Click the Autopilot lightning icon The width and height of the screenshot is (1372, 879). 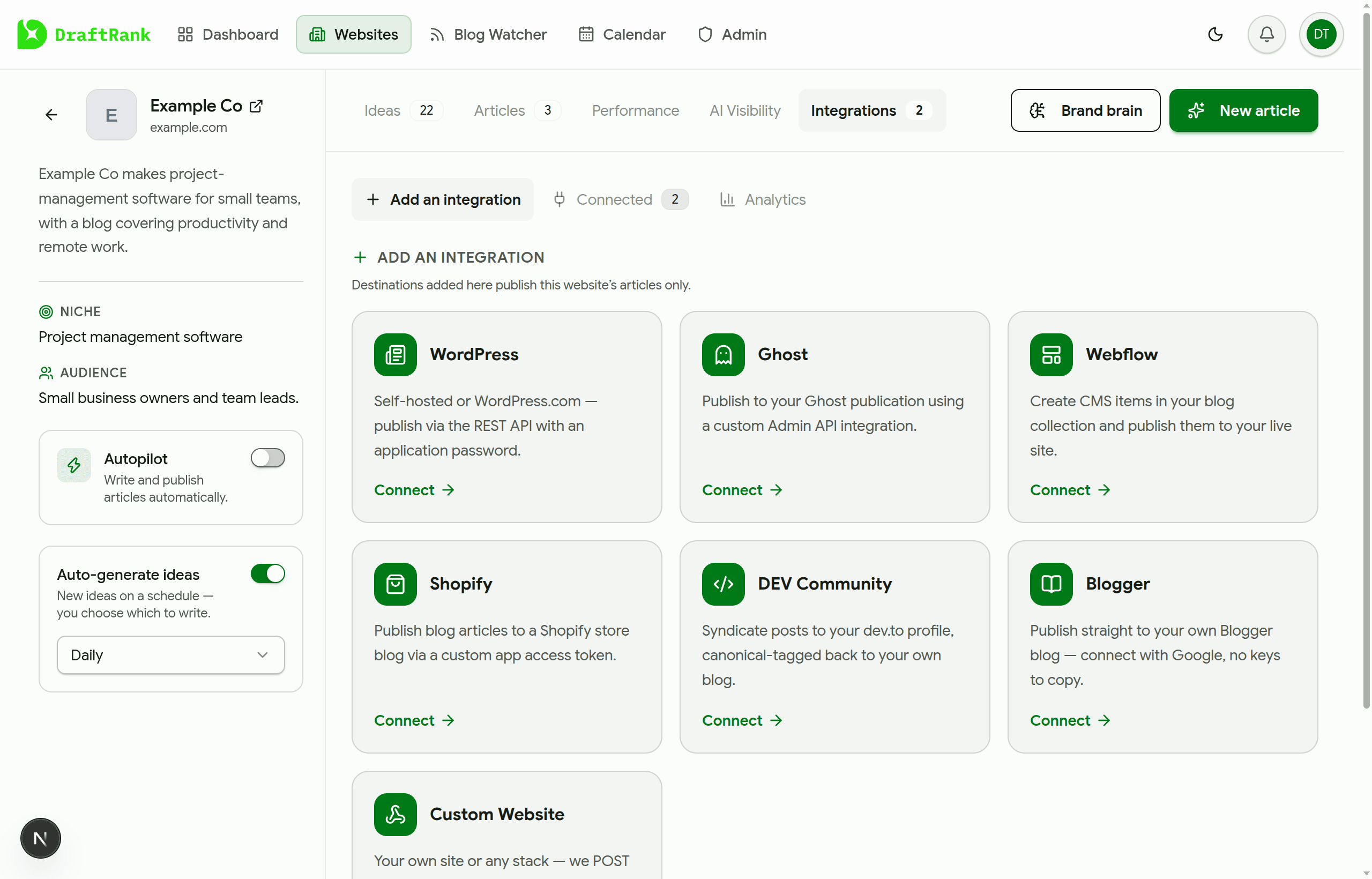(73, 465)
